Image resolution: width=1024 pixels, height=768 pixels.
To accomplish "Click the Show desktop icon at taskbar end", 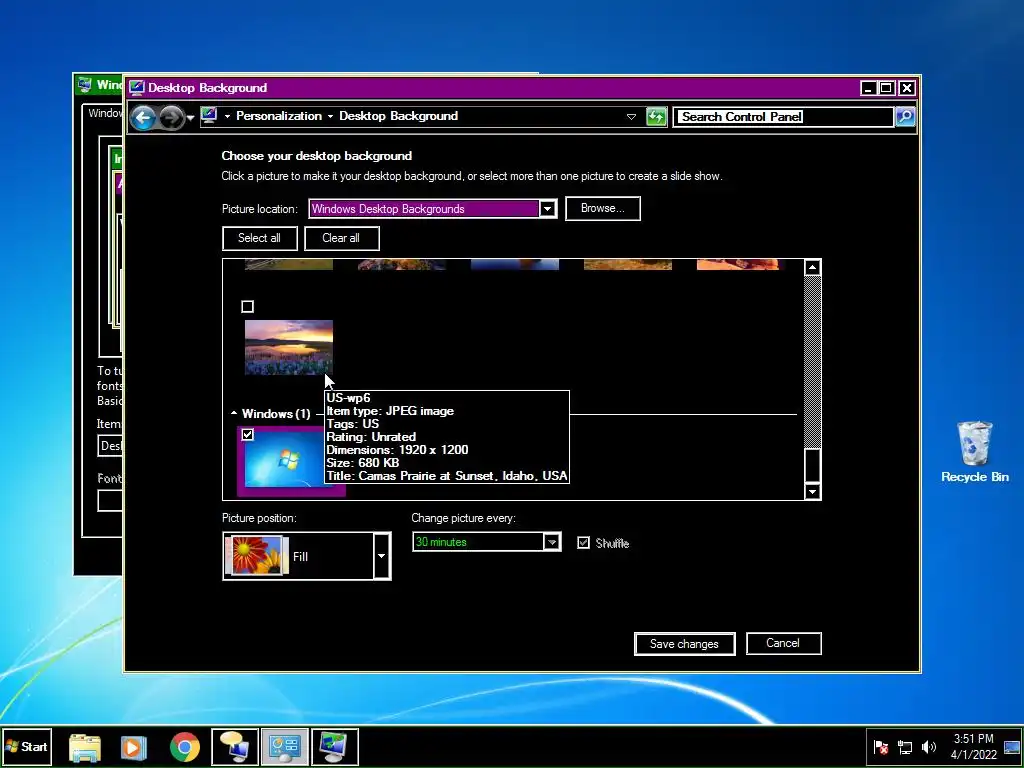I will click(1012, 746).
